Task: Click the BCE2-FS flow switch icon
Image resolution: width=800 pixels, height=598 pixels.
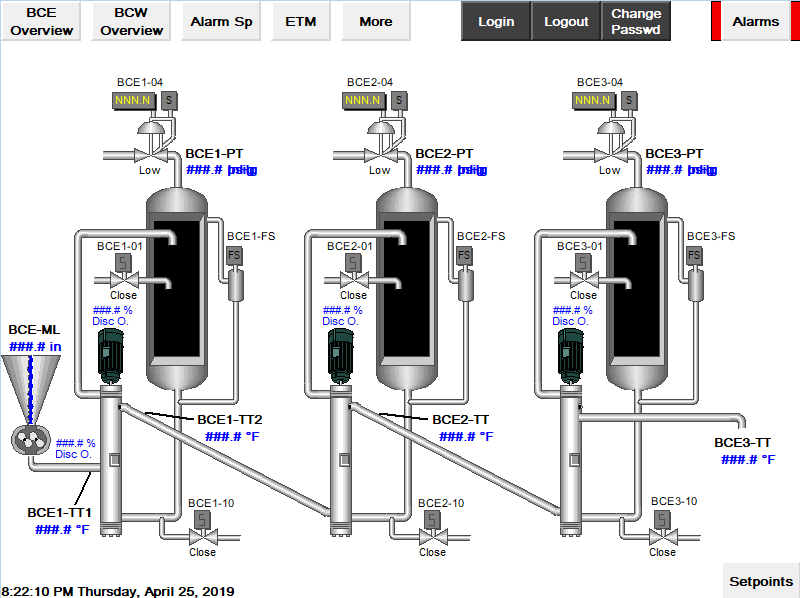Action: point(464,255)
